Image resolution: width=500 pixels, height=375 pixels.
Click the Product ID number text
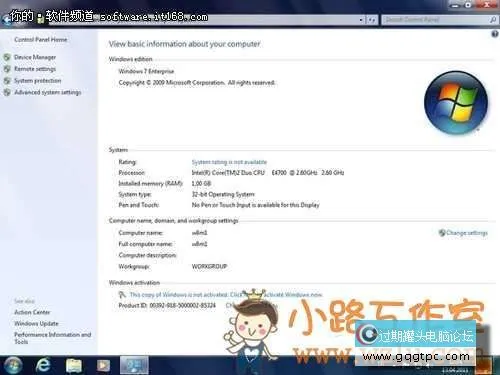tap(182, 305)
